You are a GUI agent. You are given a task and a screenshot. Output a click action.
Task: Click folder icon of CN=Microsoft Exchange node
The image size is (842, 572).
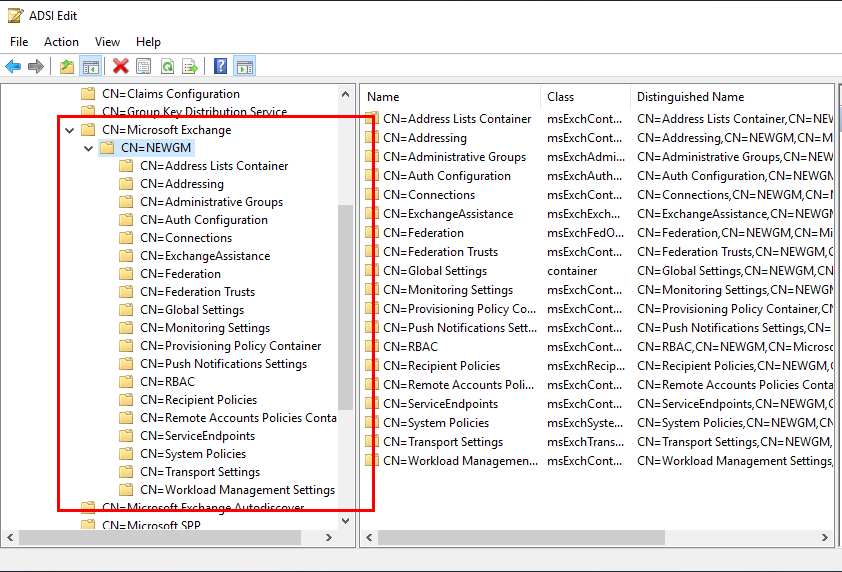point(88,130)
